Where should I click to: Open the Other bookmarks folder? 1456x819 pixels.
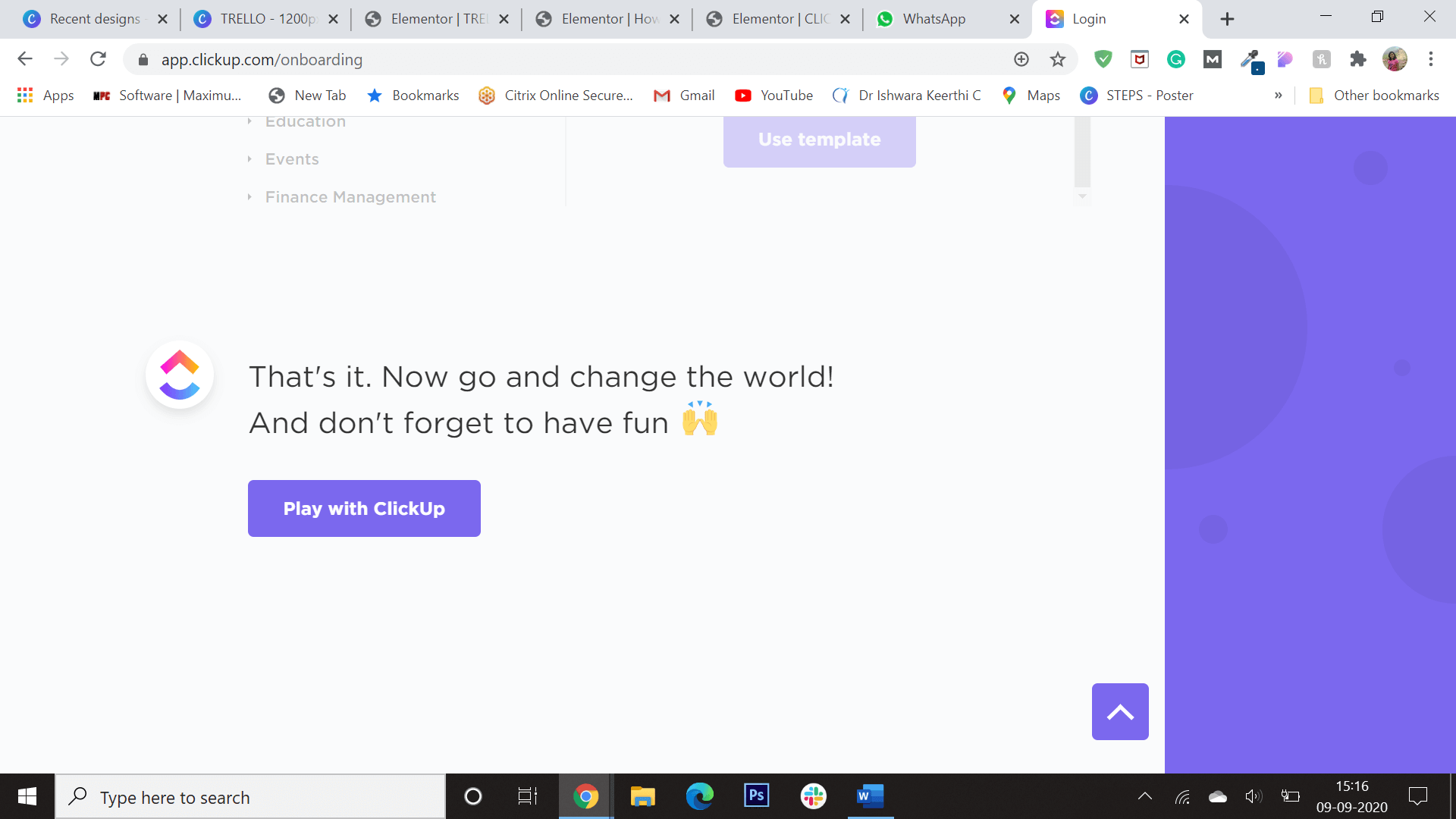coord(1374,96)
